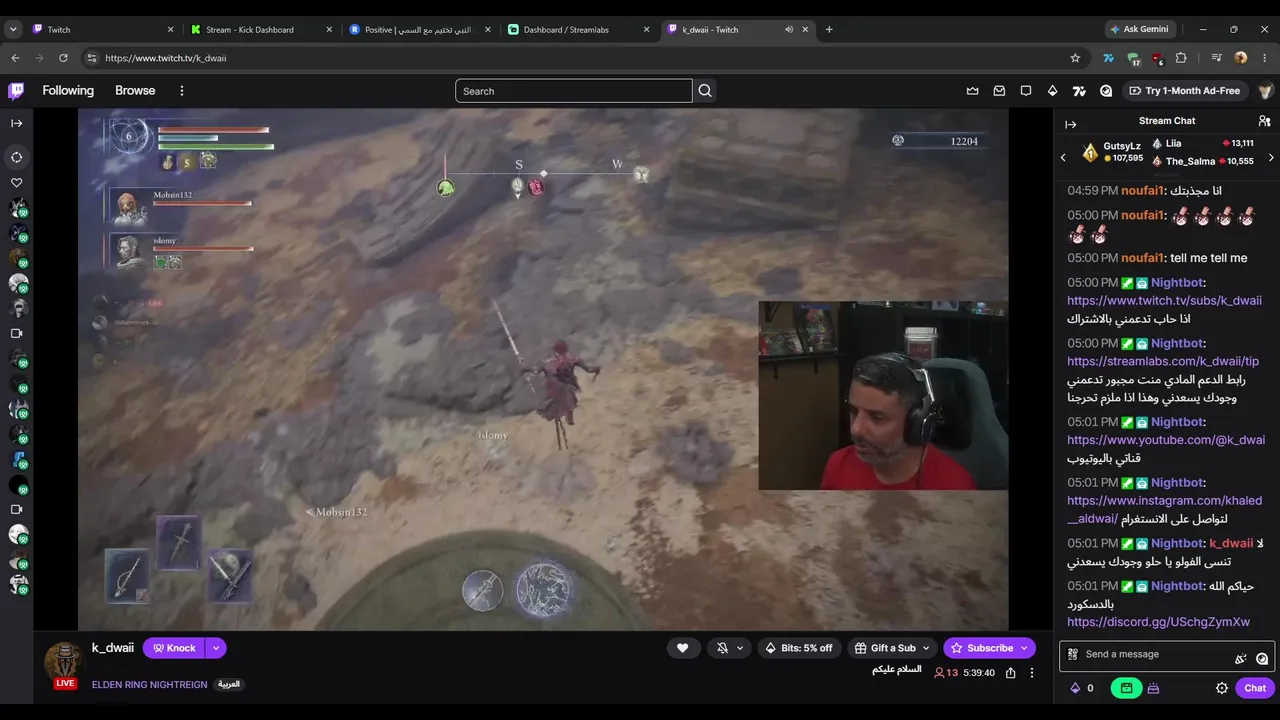
Task: Mute the k_dwaii tab audio
Action: pyautogui.click(x=789, y=30)
